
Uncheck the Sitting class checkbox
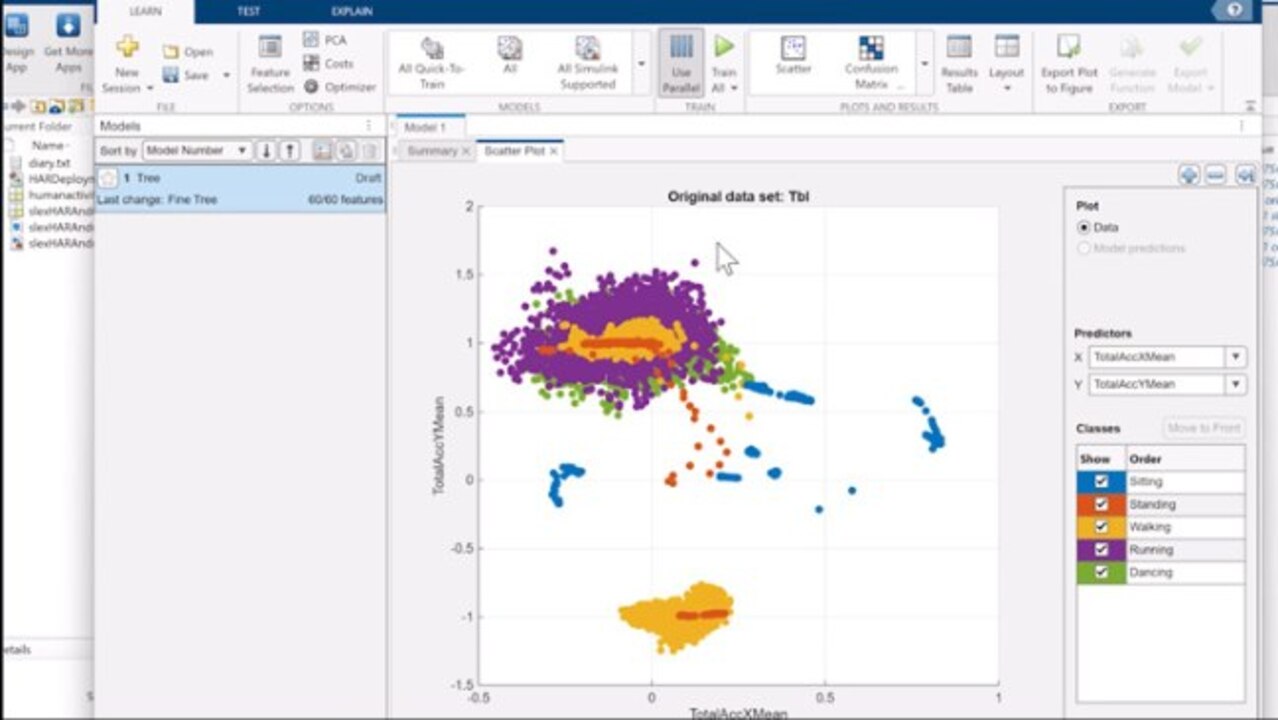(x=1101, y=481)
